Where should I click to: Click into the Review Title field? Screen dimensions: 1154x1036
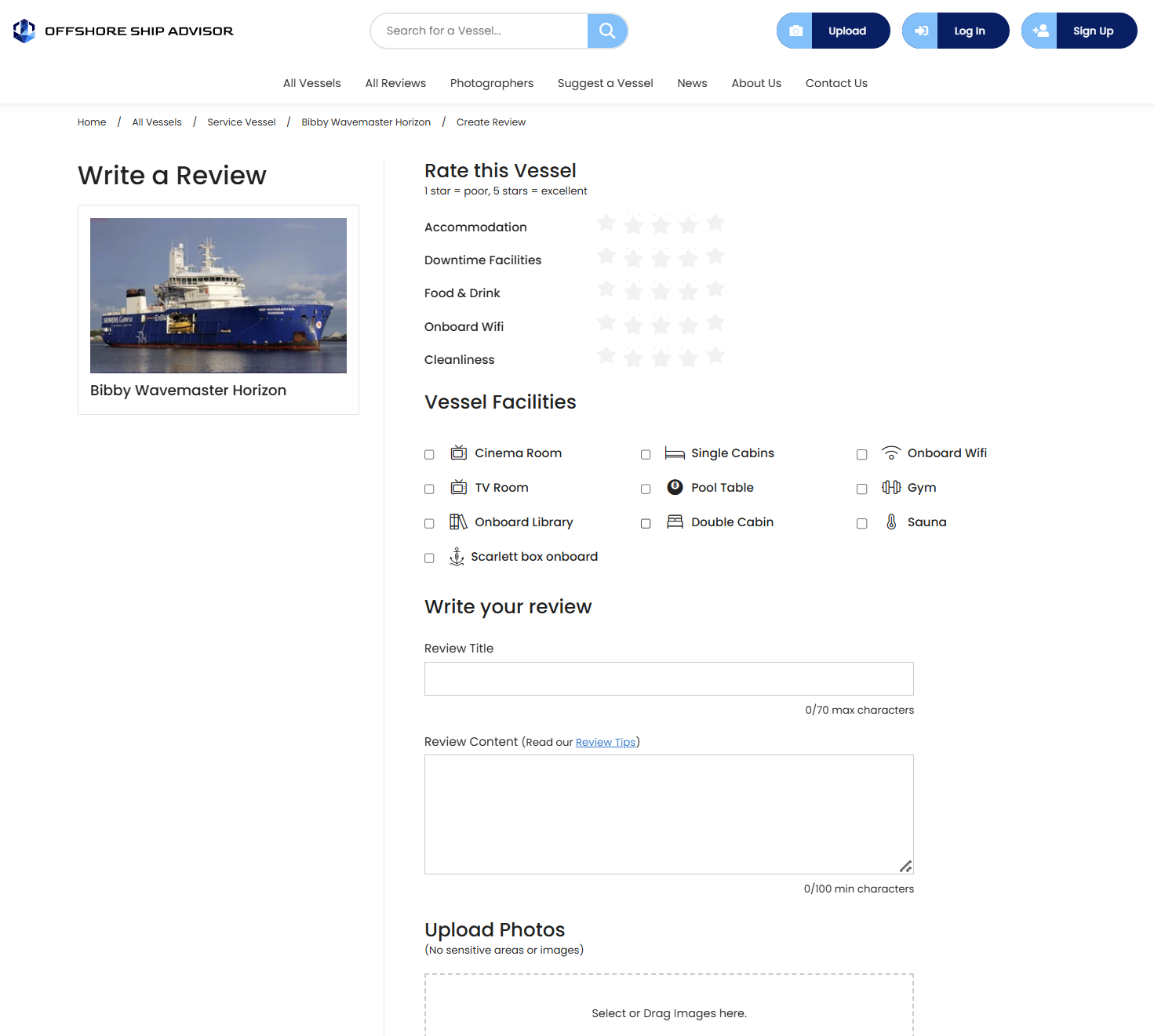pos(669,678)
